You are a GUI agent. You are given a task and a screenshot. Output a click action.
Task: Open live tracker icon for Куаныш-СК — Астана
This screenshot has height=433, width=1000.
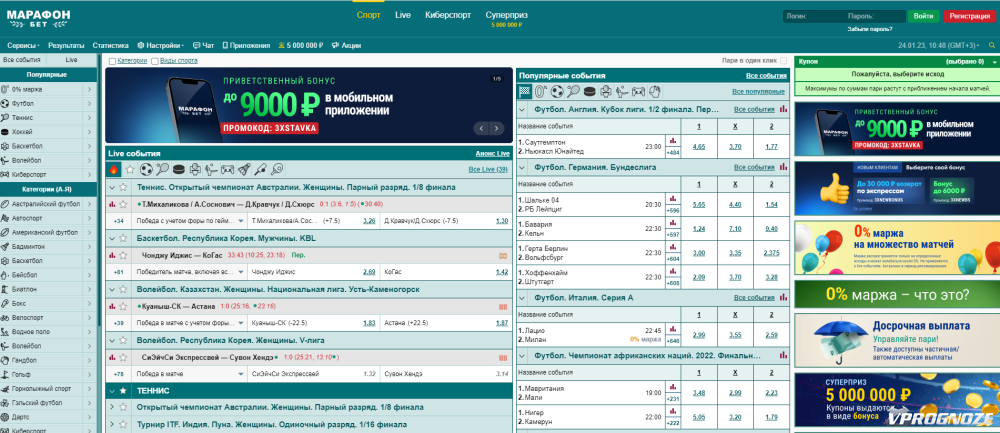click(x=503, y=306)
